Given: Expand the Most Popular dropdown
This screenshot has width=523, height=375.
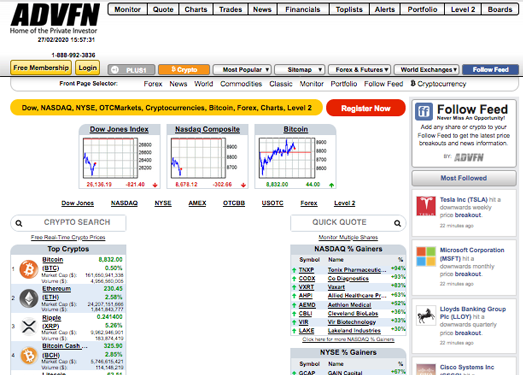Looking at the screenshot, I should [242, 70].
